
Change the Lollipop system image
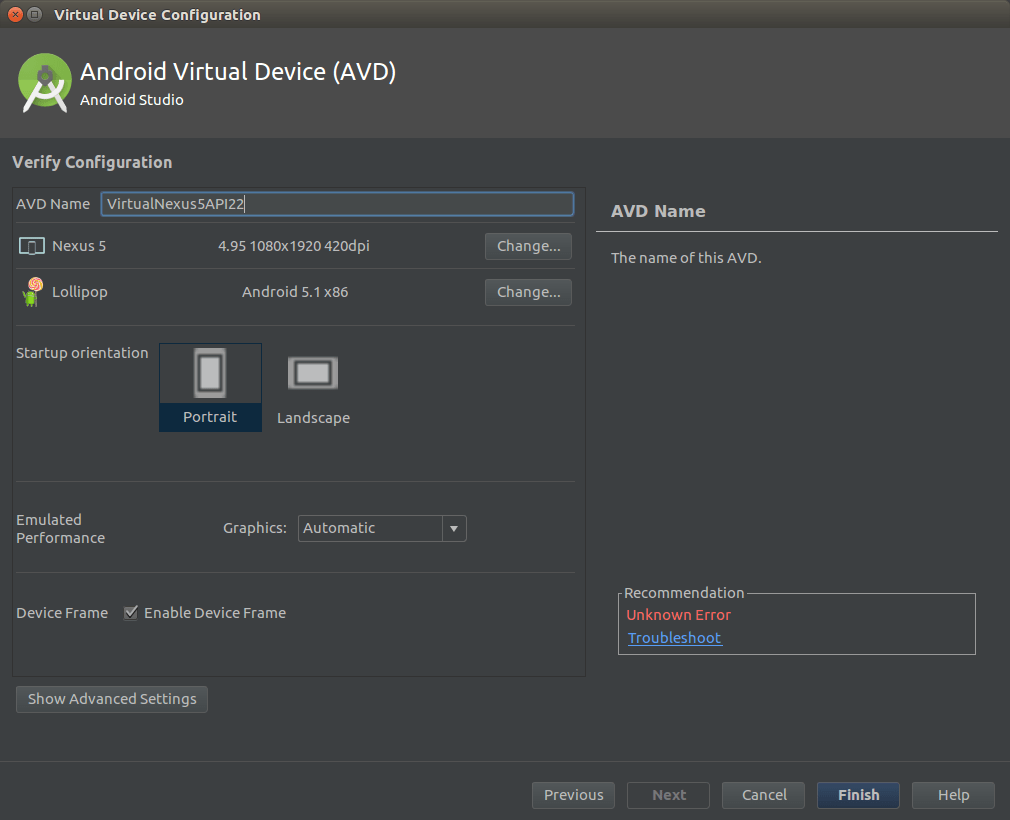click(528, 292)
